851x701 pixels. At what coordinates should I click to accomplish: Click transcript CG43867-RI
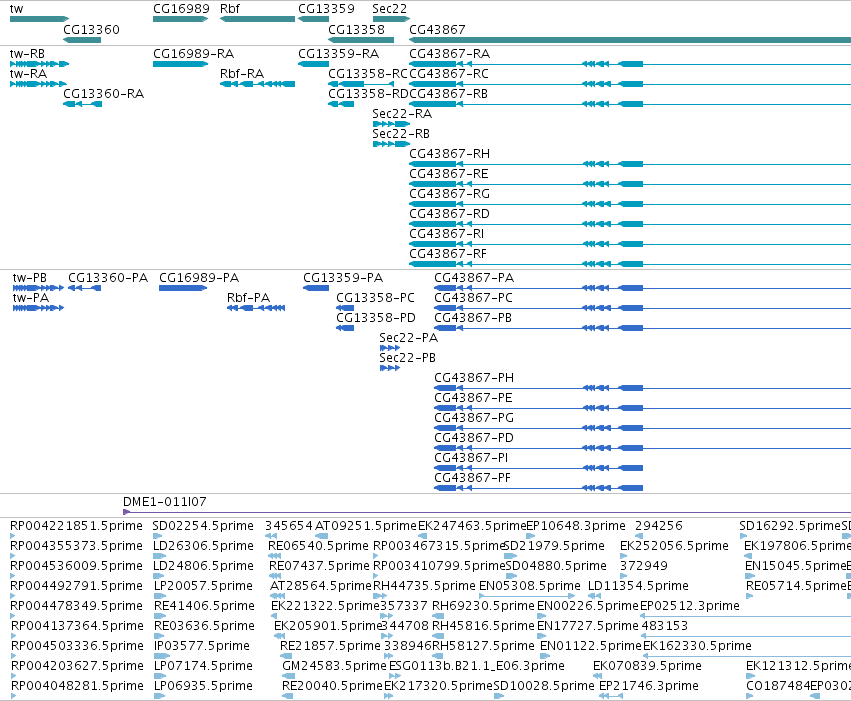pos(447,234)
